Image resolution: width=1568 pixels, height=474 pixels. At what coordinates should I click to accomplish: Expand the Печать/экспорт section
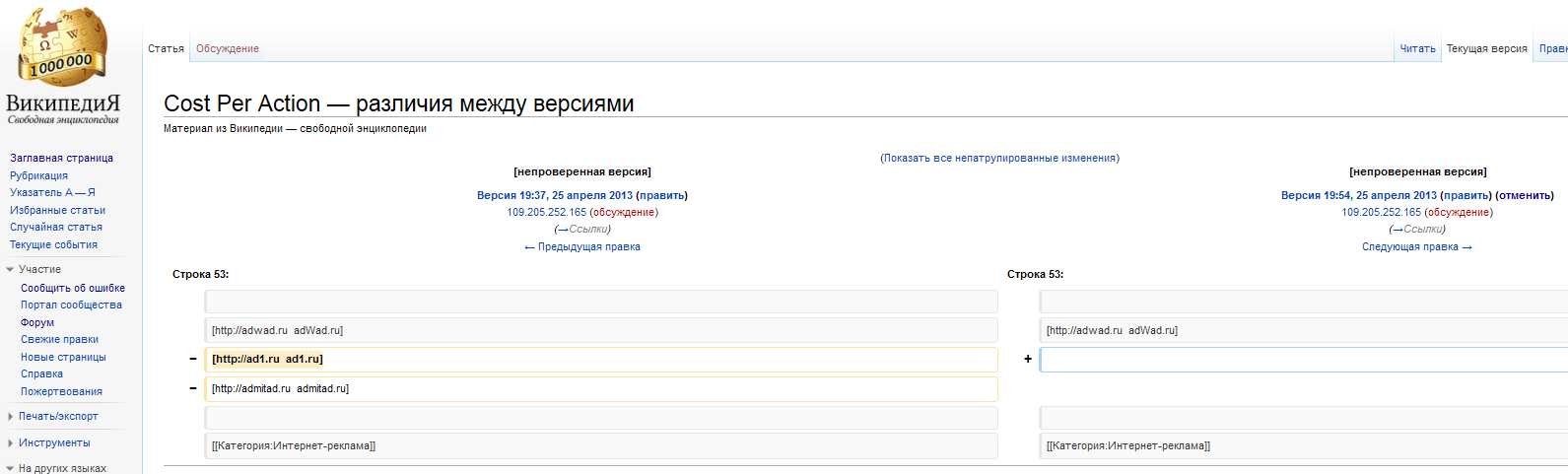tap(58, 416)
